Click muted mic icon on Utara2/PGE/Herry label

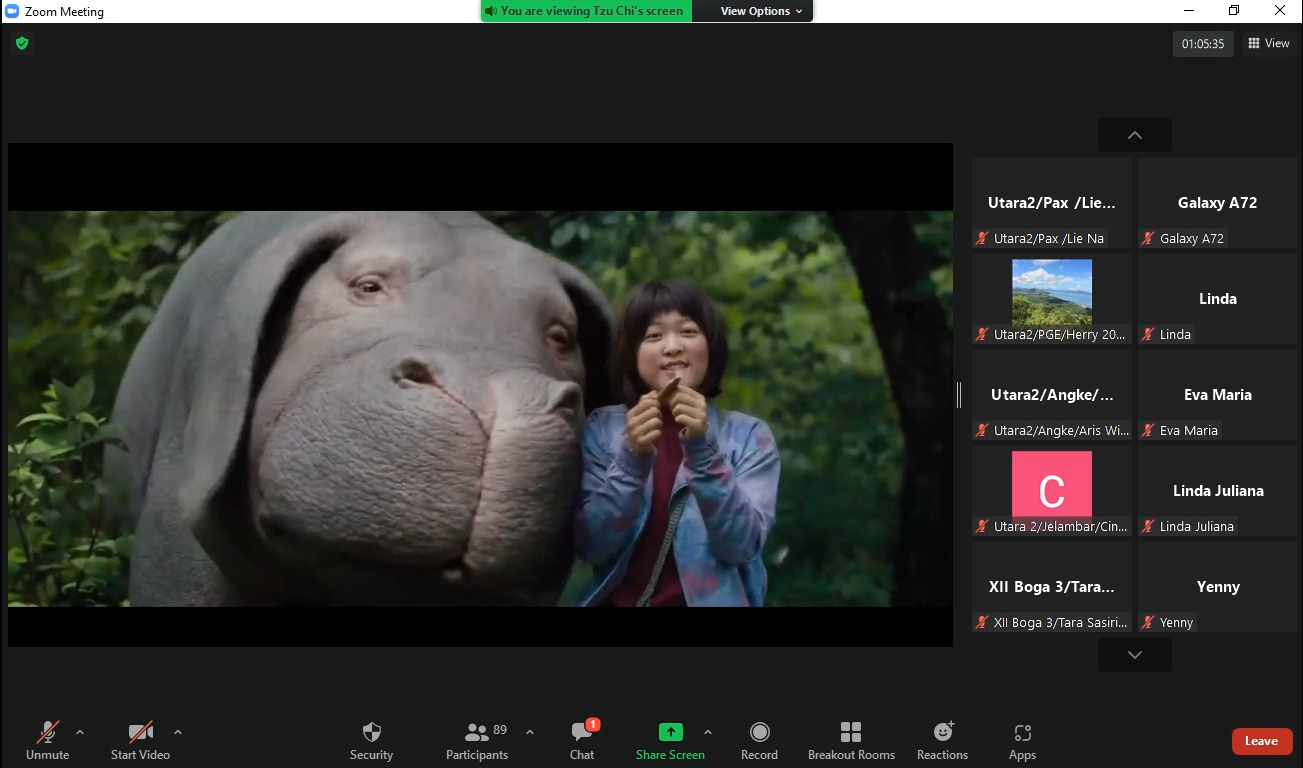[x=983, y=335]
